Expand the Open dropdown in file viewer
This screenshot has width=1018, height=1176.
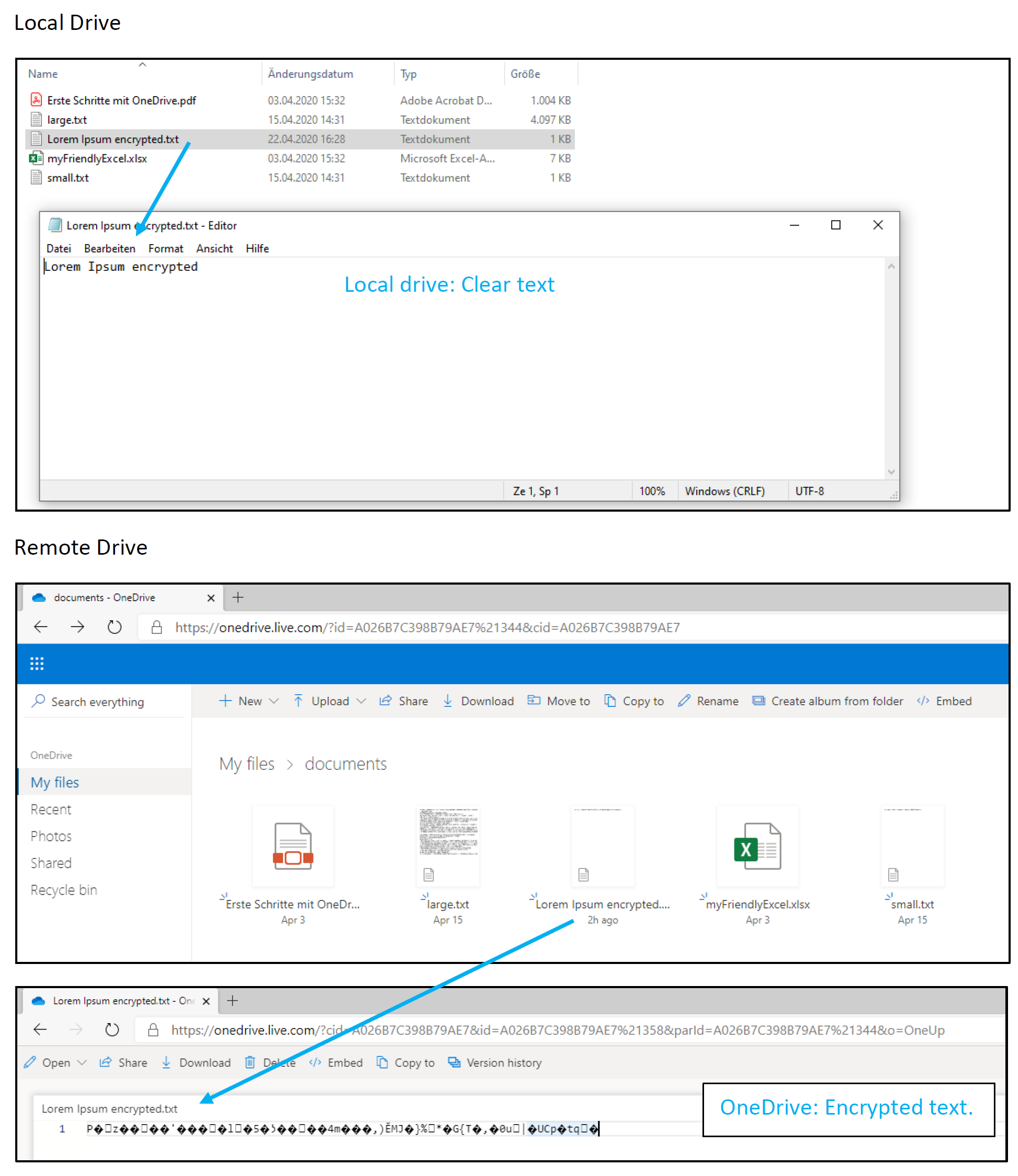(82, 1063)
